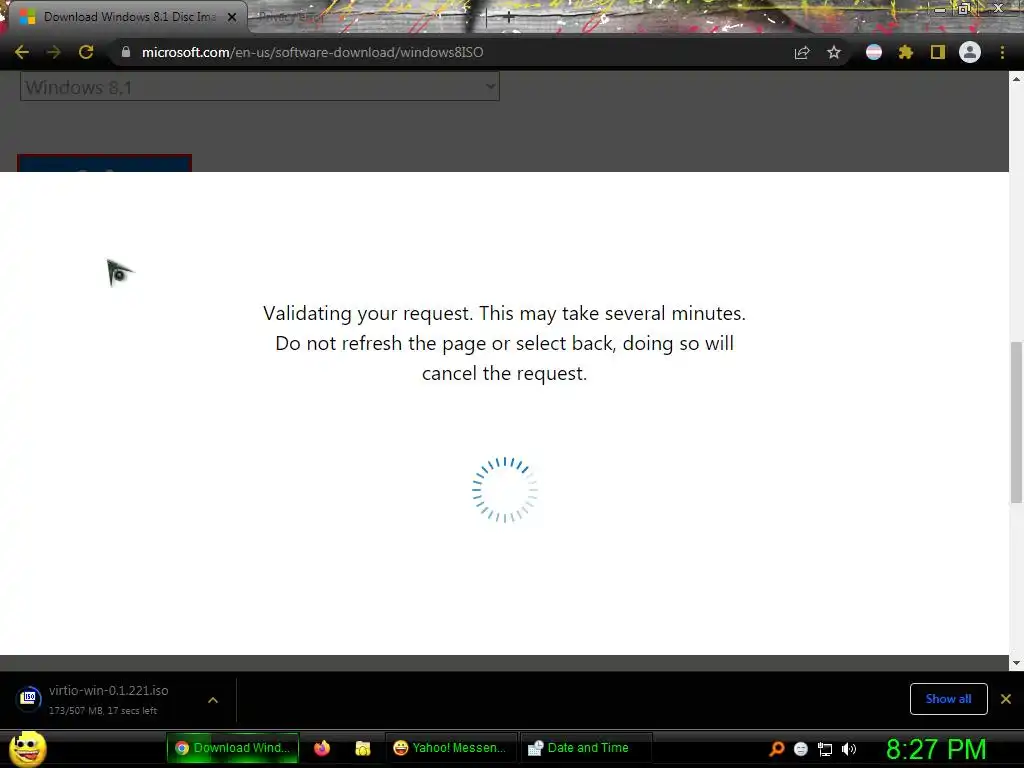Screen dimensions: 1024x768
Task: Click Show all downloads
Action: point(948,699)
